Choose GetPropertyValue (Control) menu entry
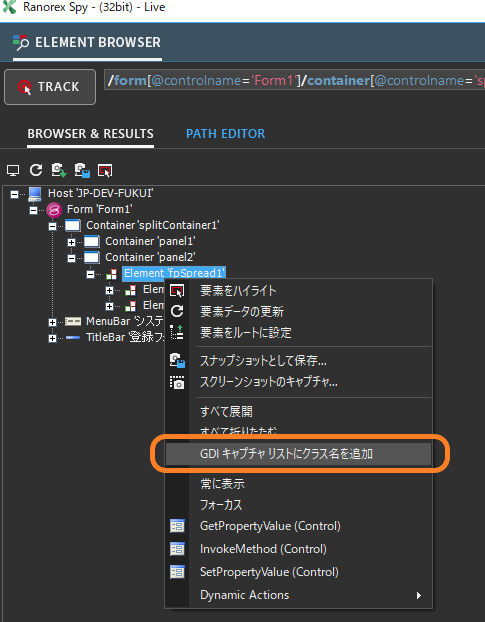485x622 pixels. [299, 526]
